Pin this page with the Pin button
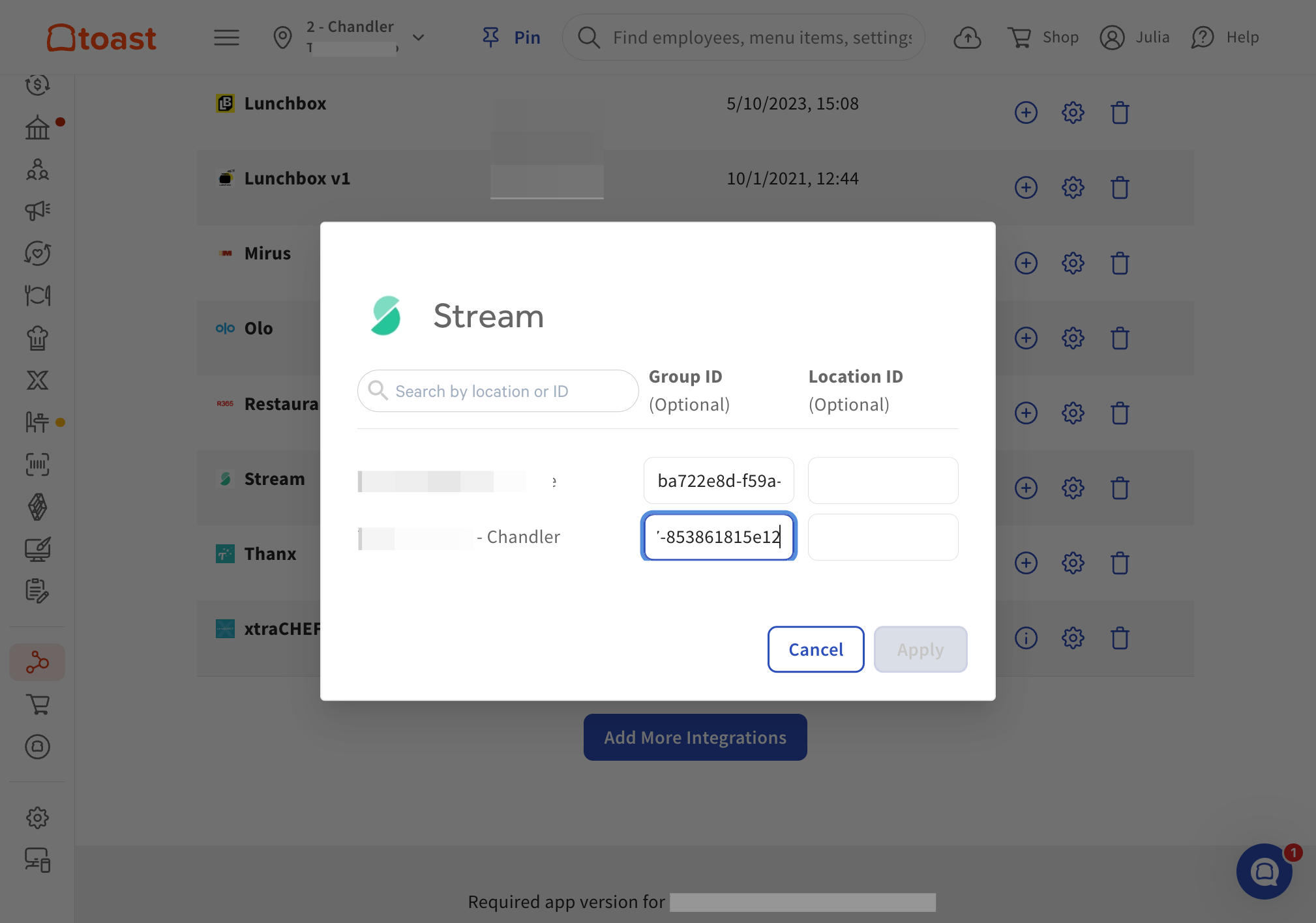 coord(511,38)
